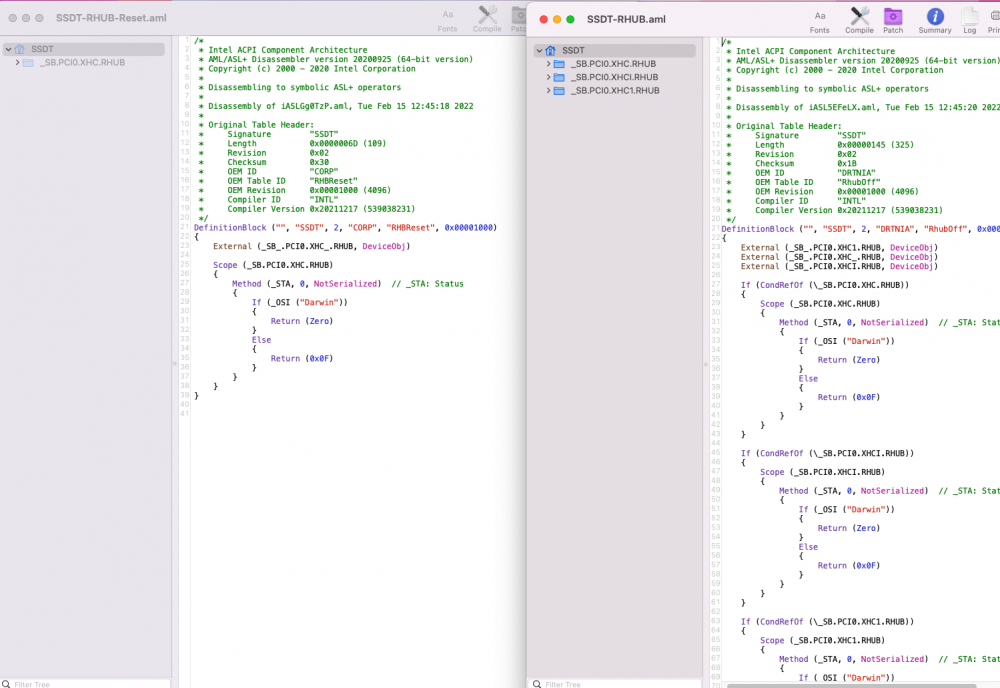The width and height of the screenshot is (1000, 688).
Task: Show the Summary info icon
Action: coord(935,21)
